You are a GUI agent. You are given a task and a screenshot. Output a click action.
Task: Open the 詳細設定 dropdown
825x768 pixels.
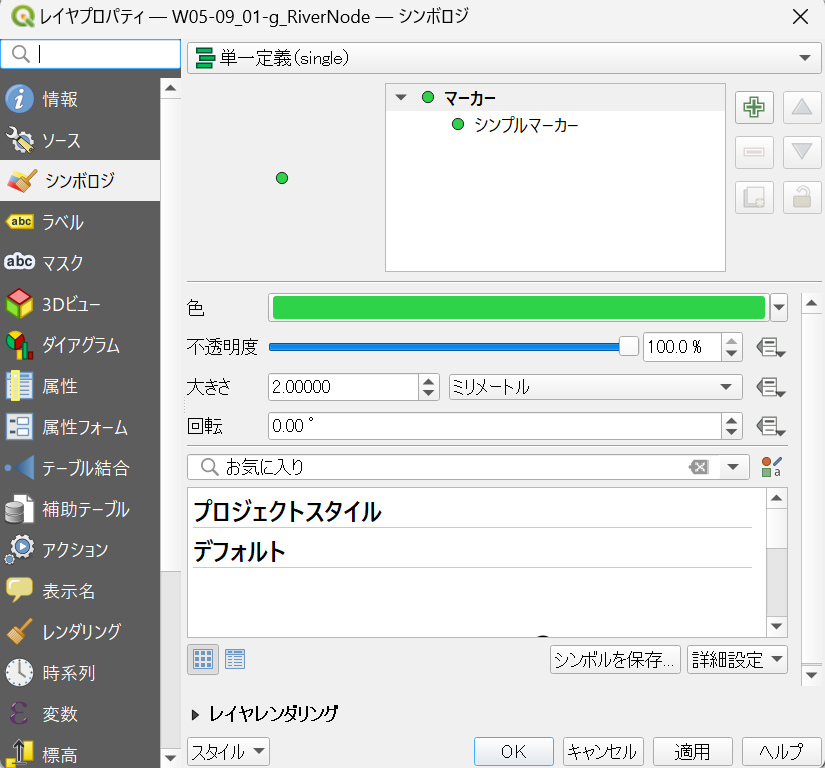[737, 660]
